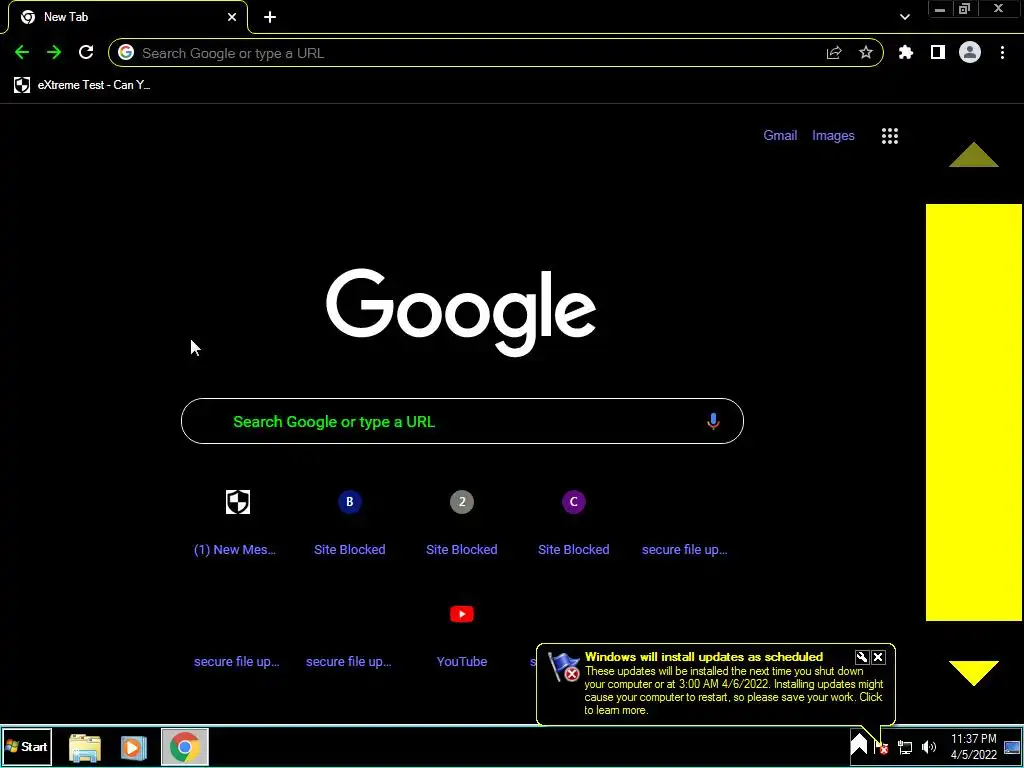The image size is (1024, 768).
Task: Close the New Tab tab
Action: click(x=232, y=17)
